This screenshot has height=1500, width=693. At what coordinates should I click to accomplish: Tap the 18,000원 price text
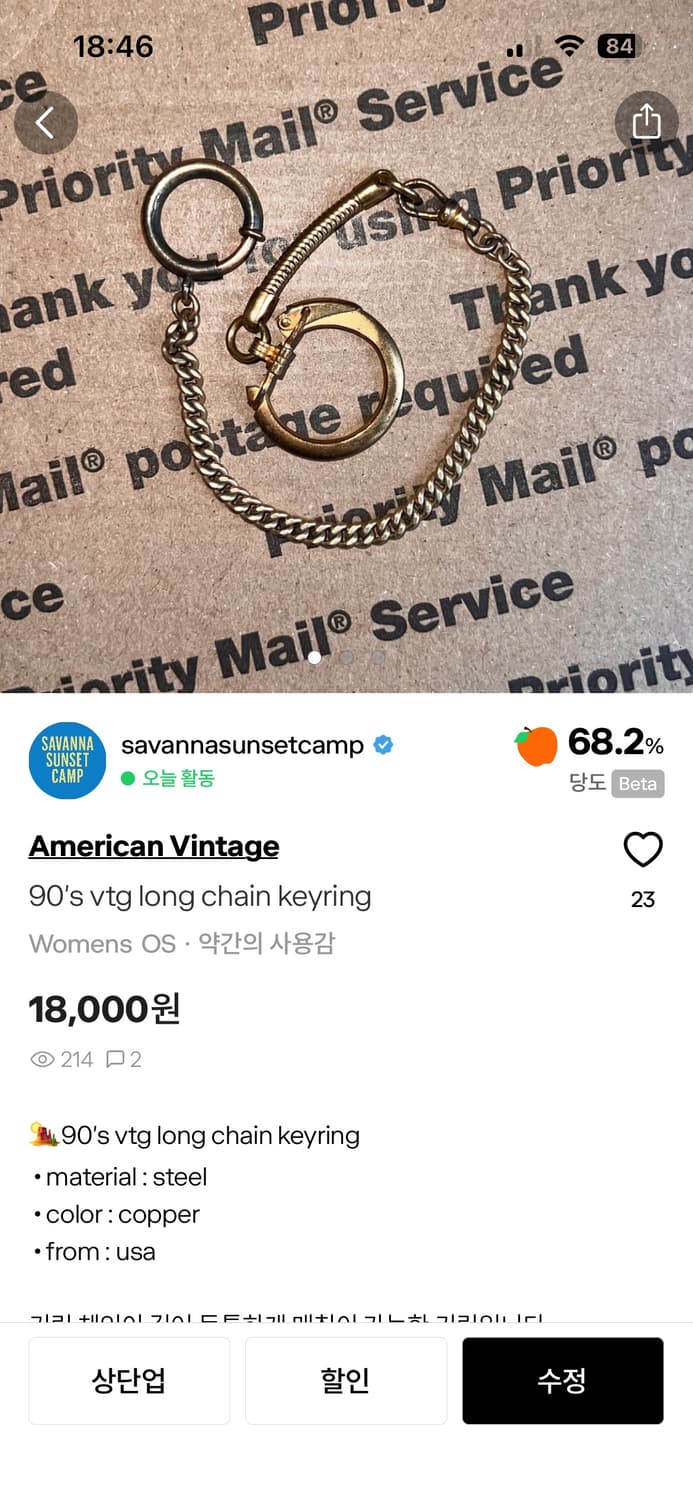105,1009
